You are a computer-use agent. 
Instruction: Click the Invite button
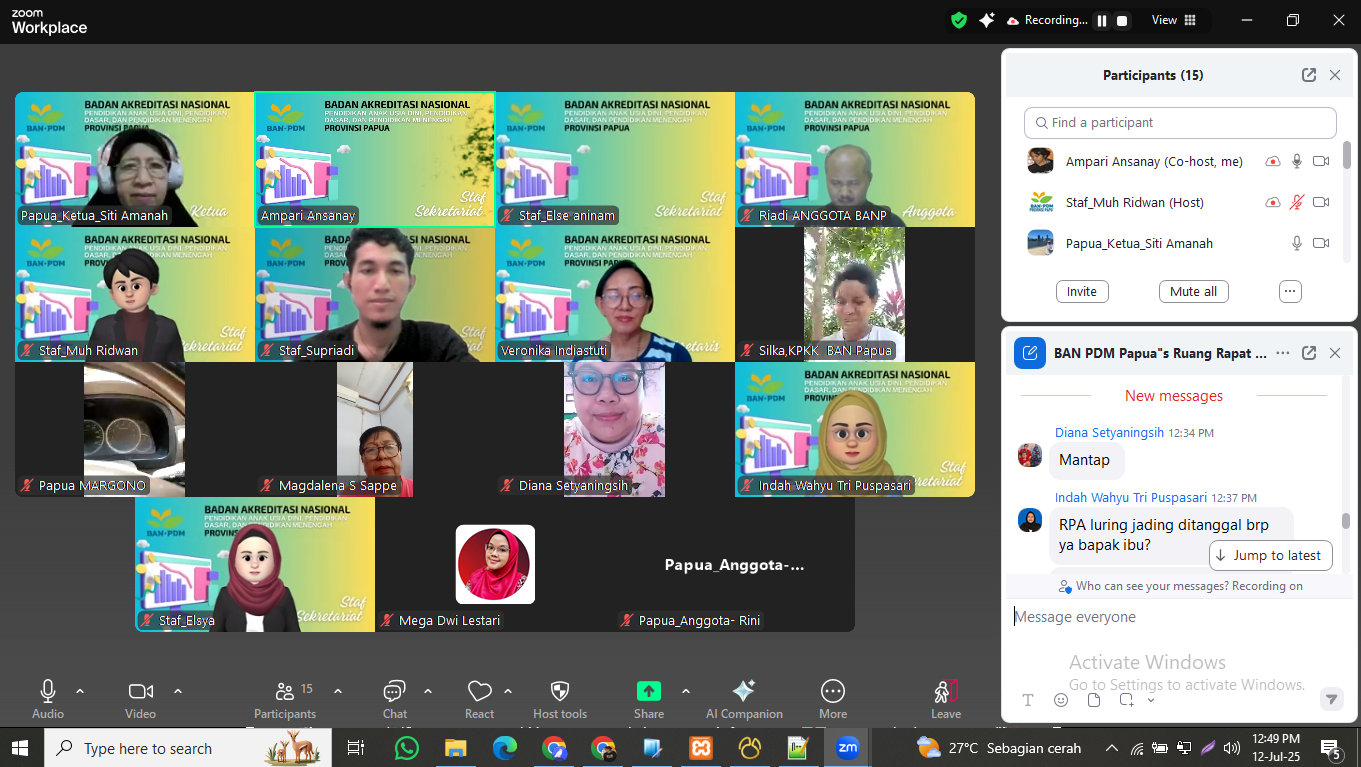[x=1081, y=291]
